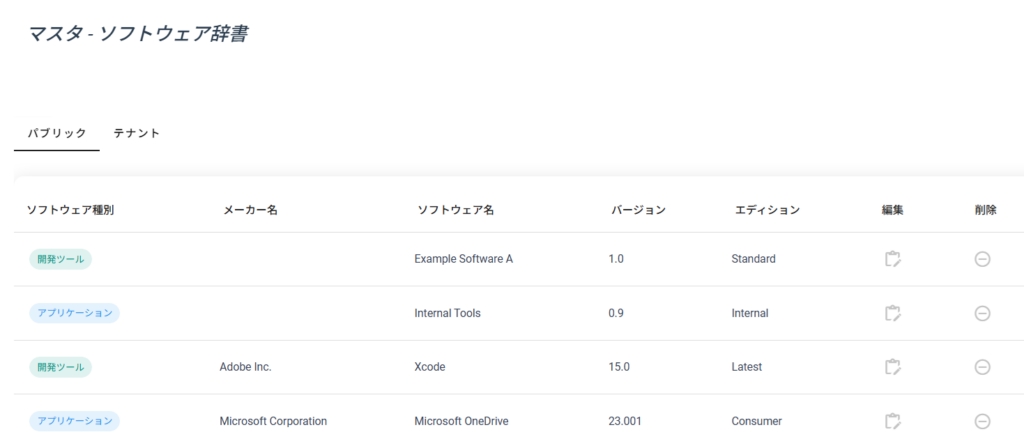Edit the Microsoft OneDrive entry

tap(893, 421)
